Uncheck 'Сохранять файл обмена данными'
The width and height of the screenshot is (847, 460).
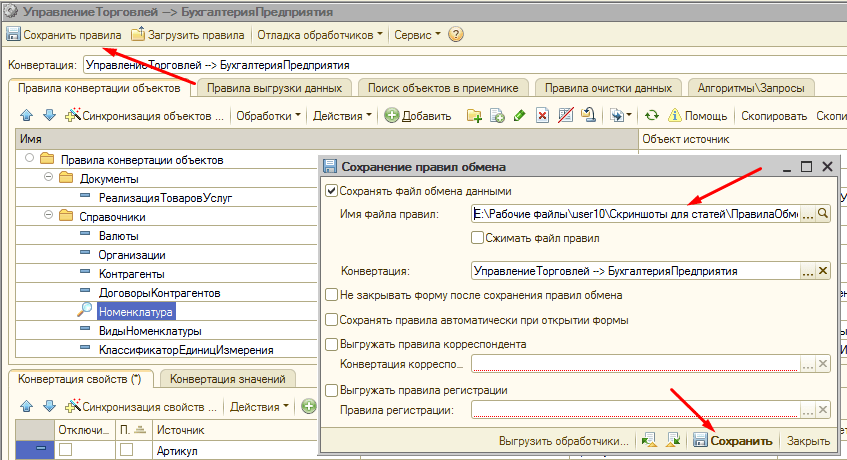331,191
